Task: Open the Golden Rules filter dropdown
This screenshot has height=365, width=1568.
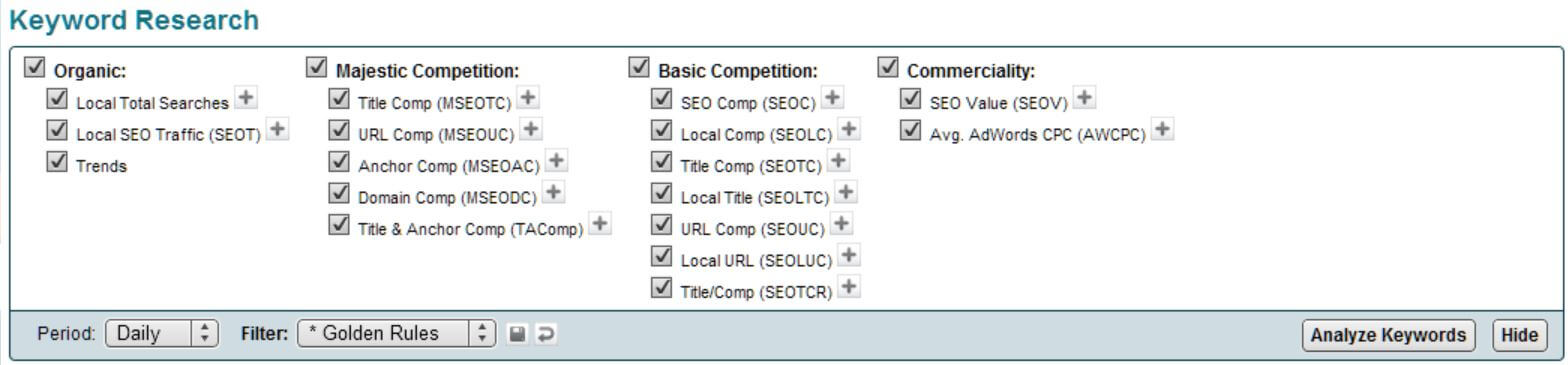Action: click(397, 334)
